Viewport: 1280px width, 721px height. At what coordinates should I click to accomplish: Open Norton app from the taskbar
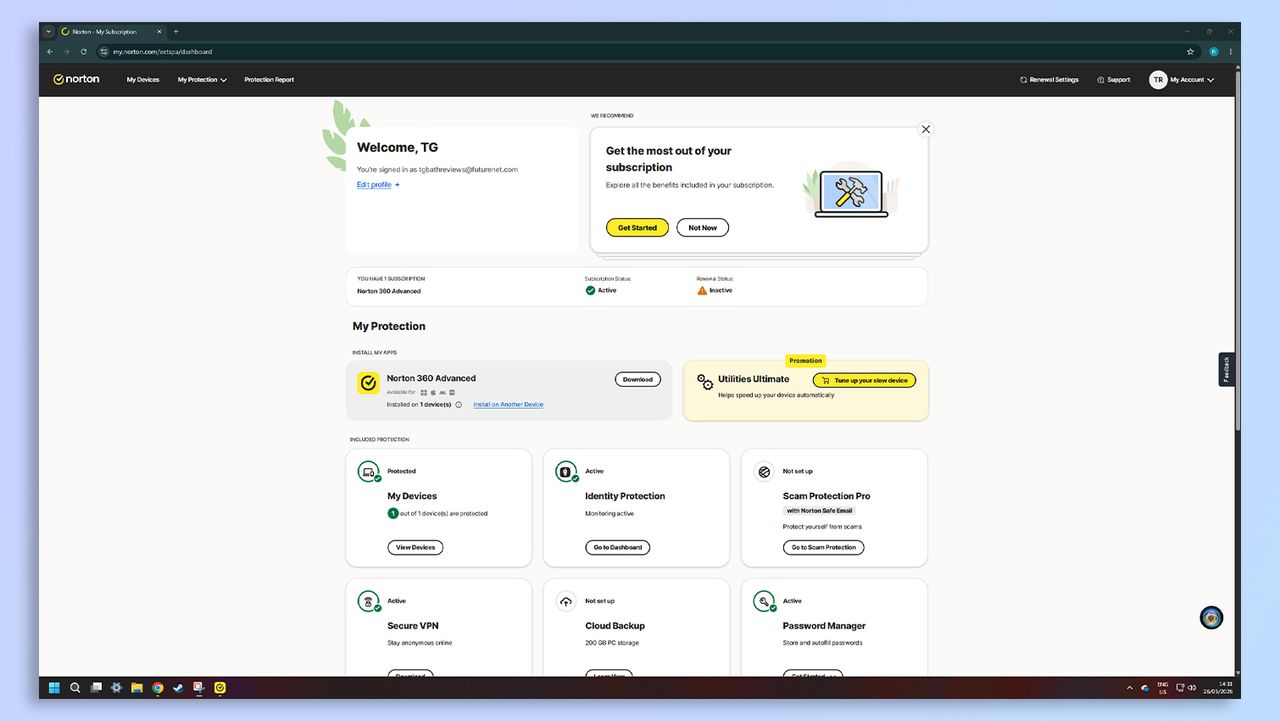point(220,688)
